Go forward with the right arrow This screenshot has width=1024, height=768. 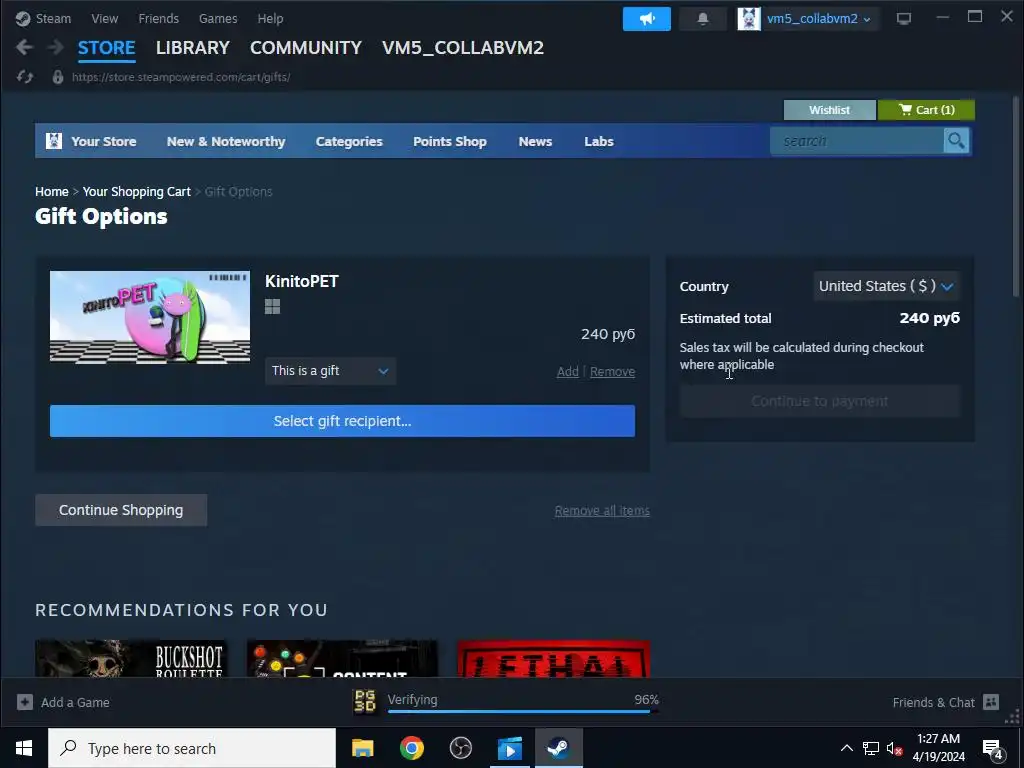tap(56, 47)
